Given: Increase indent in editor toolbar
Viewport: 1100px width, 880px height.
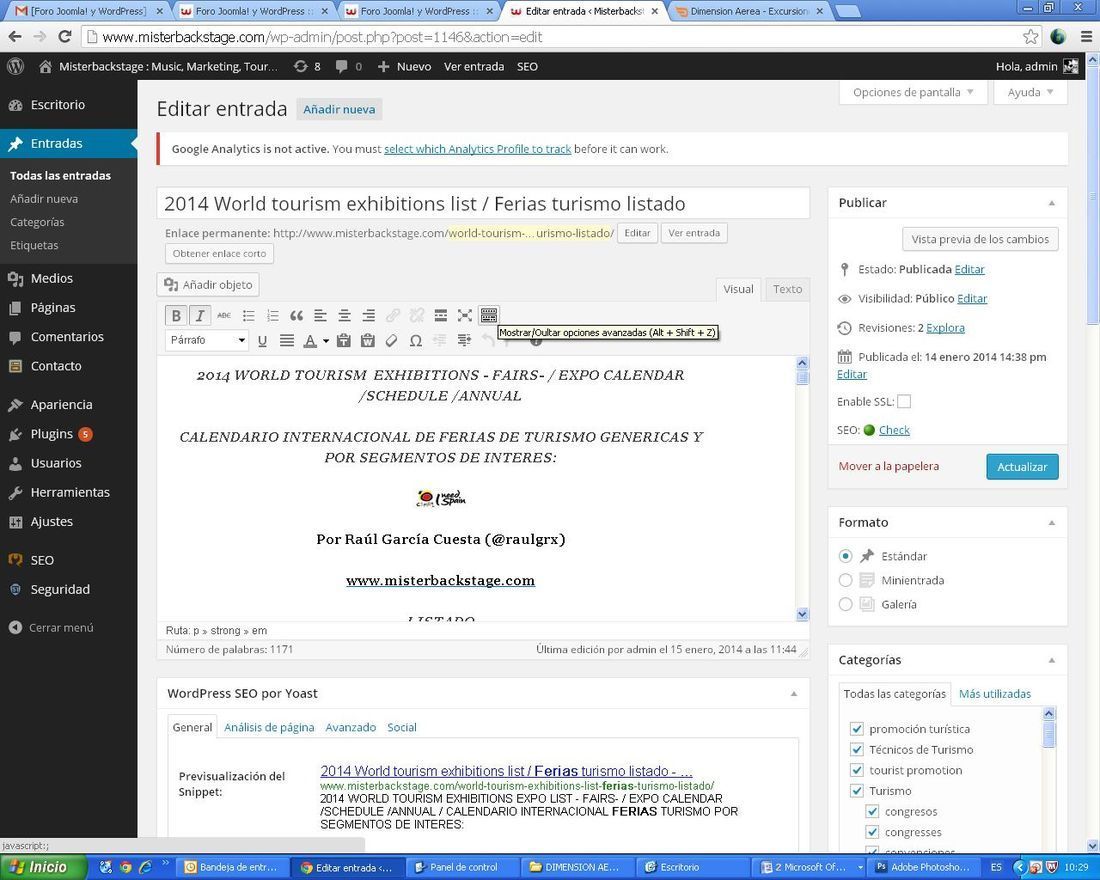Looking at the screenshot, I should 464,341.
